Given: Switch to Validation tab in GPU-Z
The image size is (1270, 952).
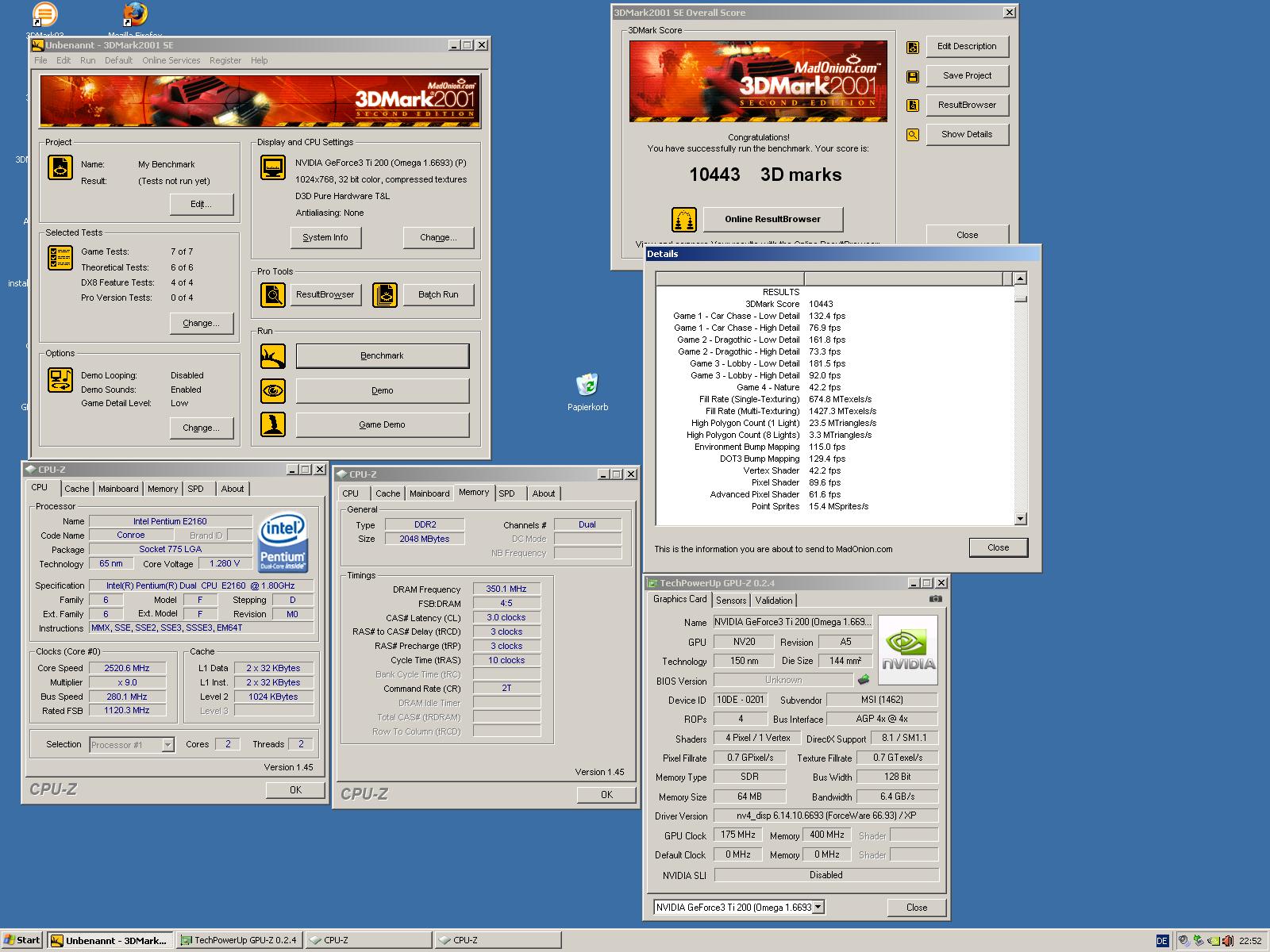Looking at the screenshot, I should [x=774, y=601].
